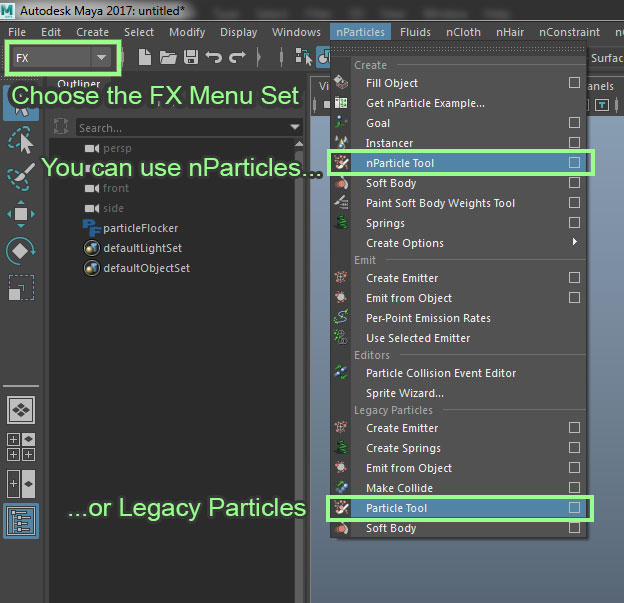
Task: Open the Fluids menu
Action: coord(415,32)
